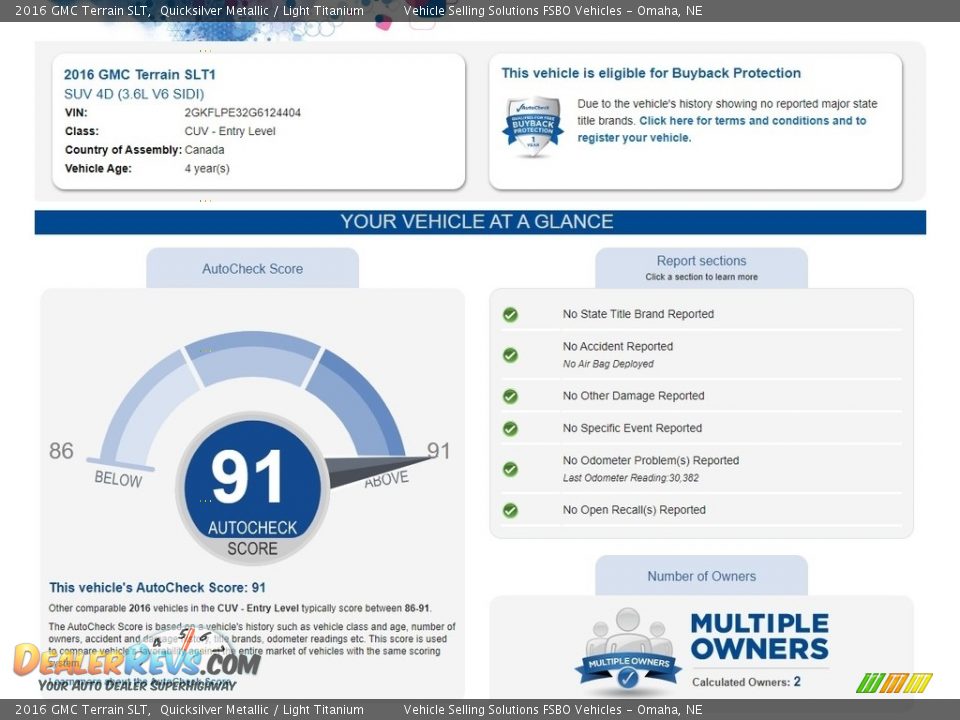The image size is (960, 720).
Task: Click the score gauge needle pointing to Above
Action: tap(375, 468)
